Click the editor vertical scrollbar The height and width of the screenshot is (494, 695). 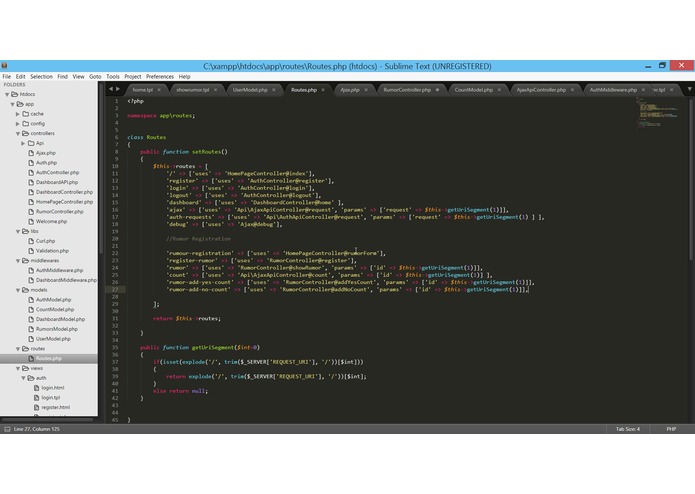pyautogui.click(x=691, y=179)
